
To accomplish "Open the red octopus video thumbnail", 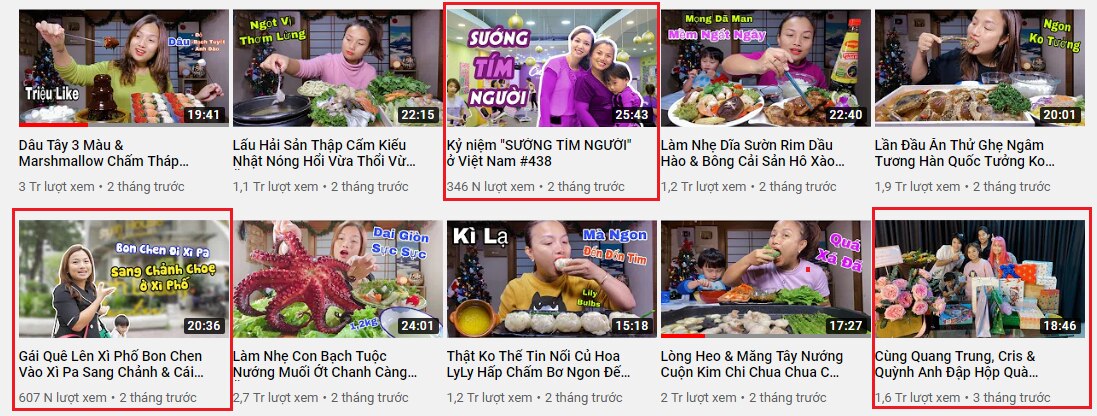I will (x=338, y=279).
